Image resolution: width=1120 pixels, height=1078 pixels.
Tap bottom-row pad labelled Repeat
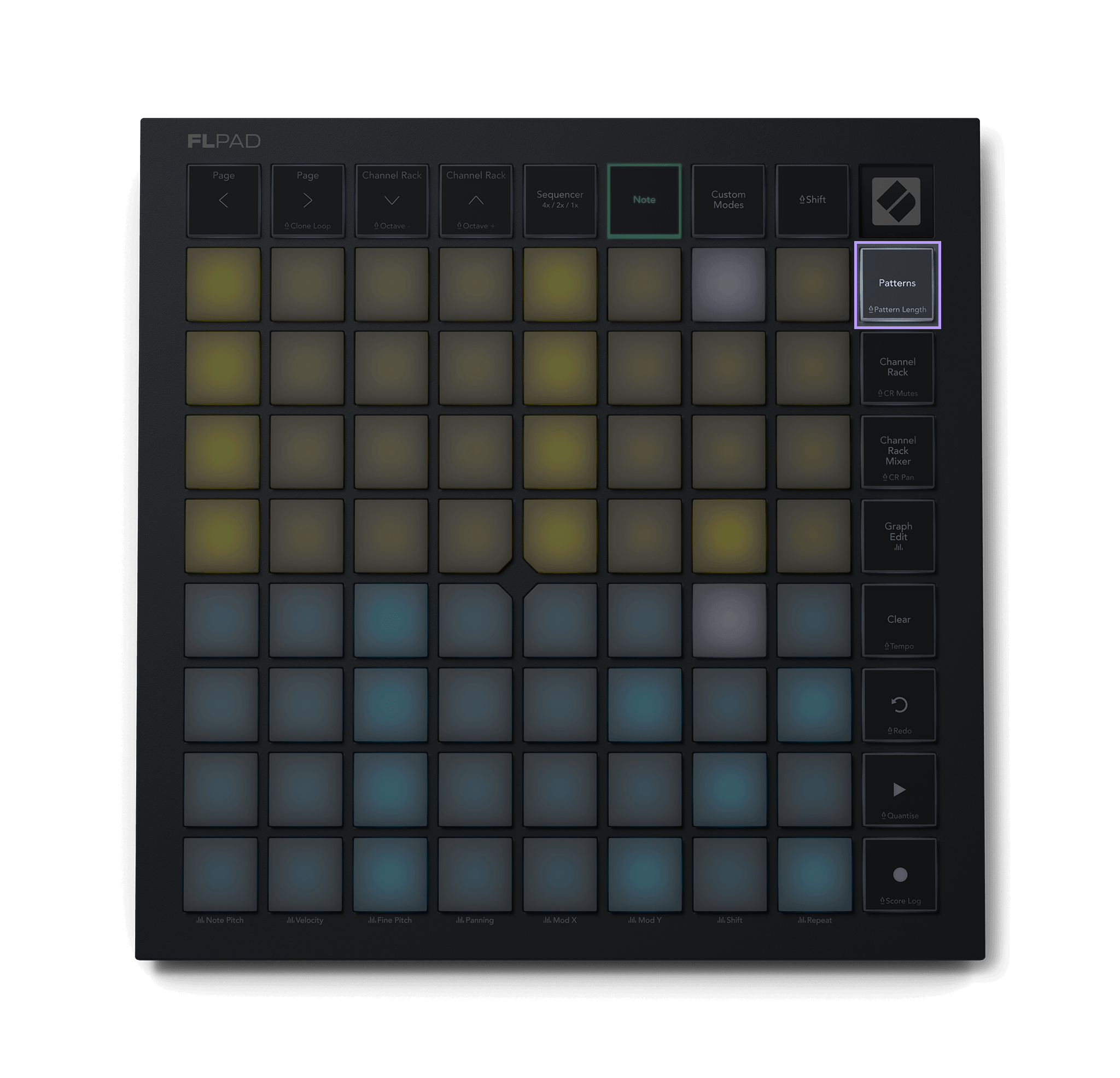(x=815, y=874)
